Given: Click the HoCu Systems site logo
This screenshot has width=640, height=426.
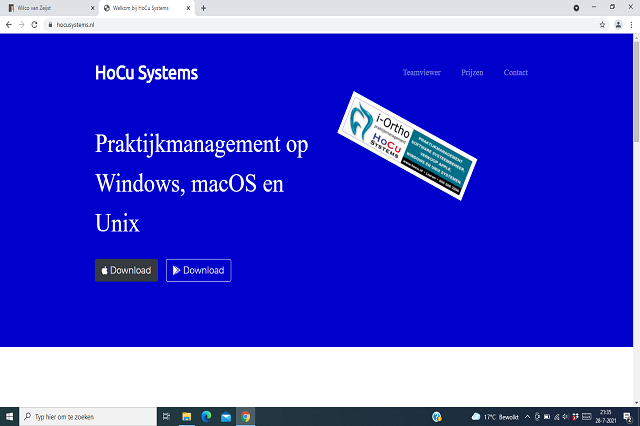Looking at the screenshot, I should (147, 73).
